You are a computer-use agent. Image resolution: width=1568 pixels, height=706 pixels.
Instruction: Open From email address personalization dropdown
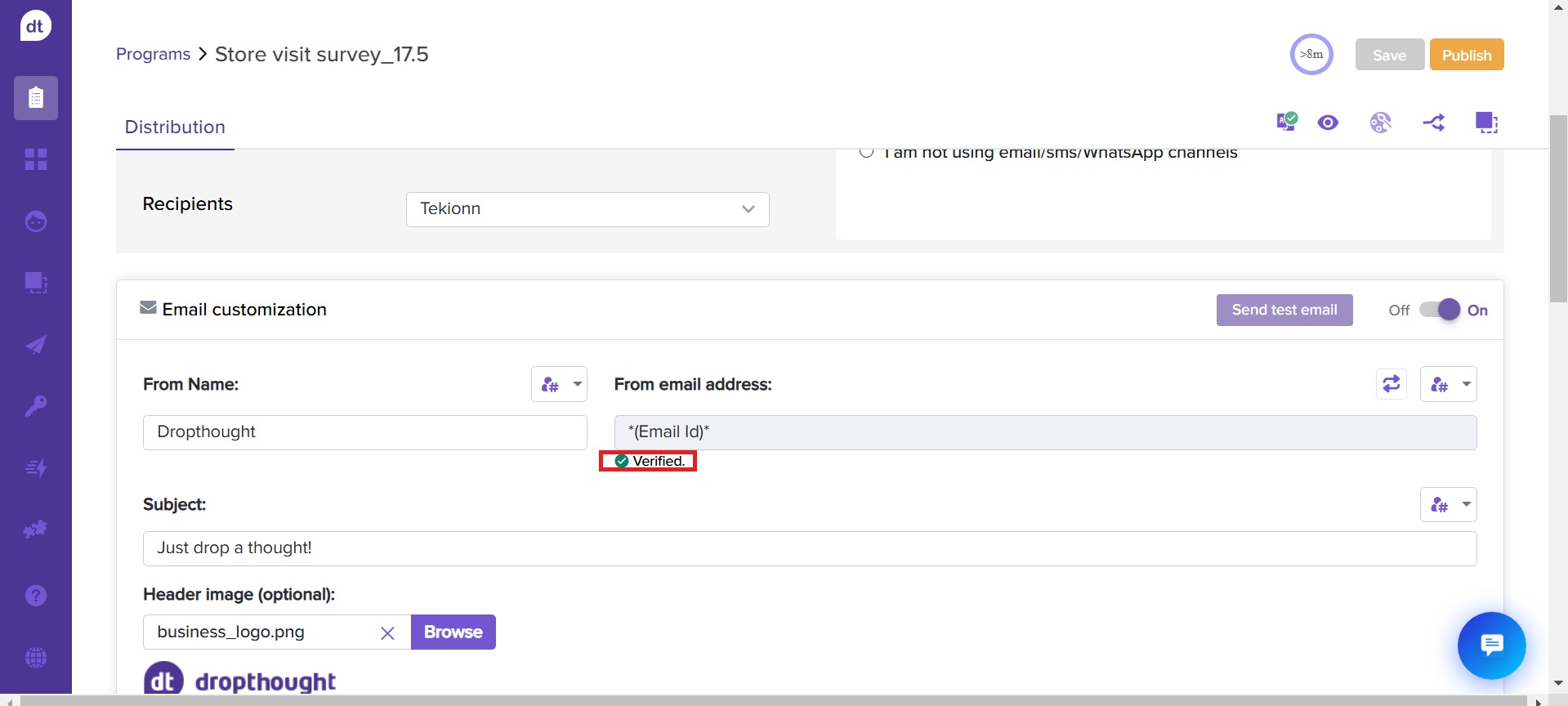[x=1449, y=384]
